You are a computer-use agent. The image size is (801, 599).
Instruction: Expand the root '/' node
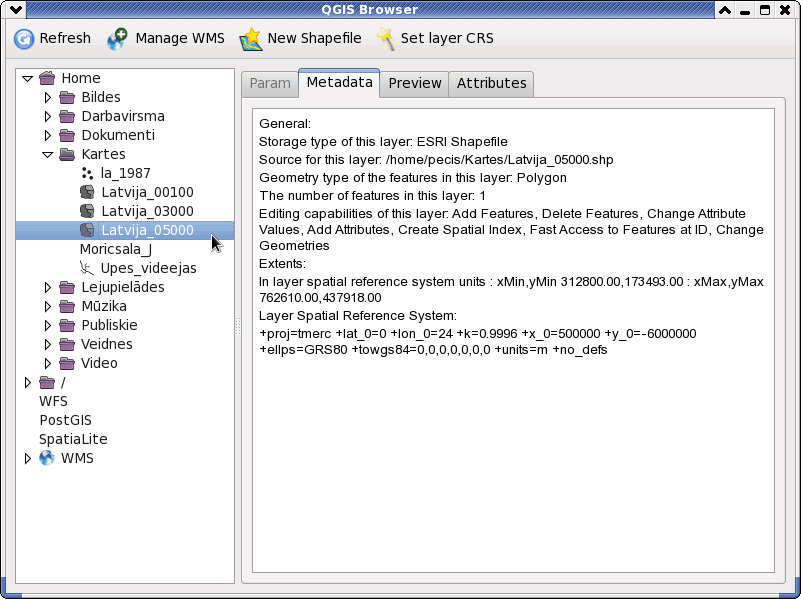click(x=28, y=382)
